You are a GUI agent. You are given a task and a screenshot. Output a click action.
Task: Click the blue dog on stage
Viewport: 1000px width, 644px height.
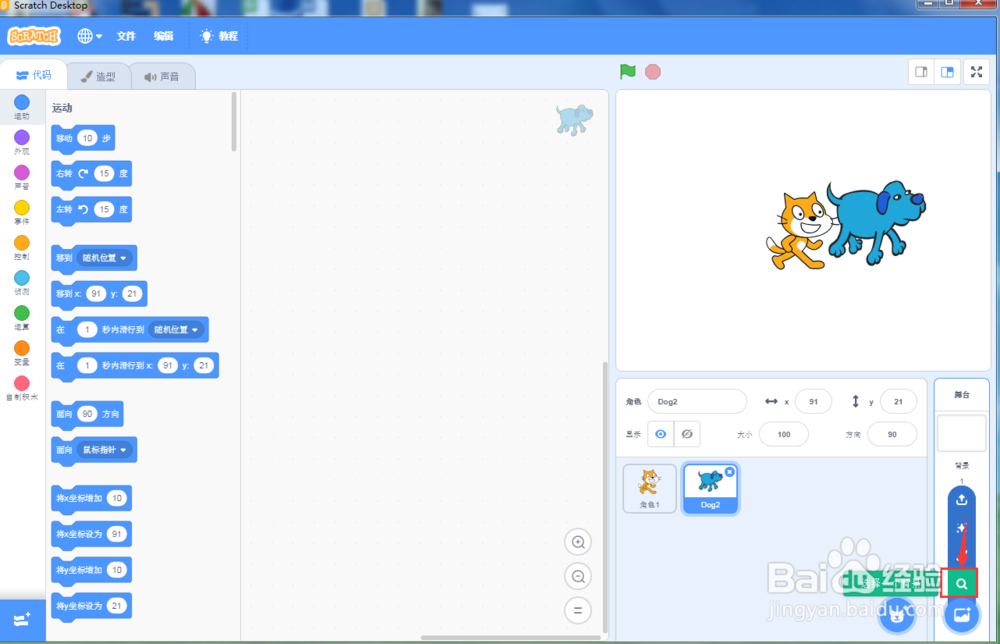pyautogui.click(x=877, y=222)
